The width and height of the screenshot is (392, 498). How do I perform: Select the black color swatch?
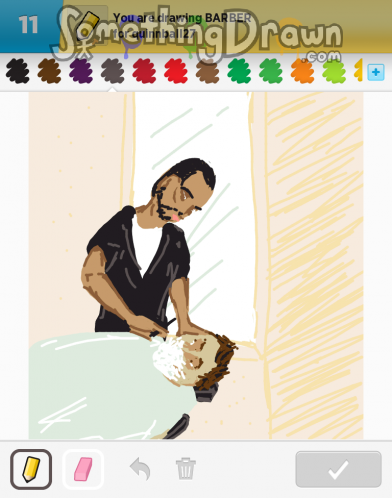tap(18, 71)
